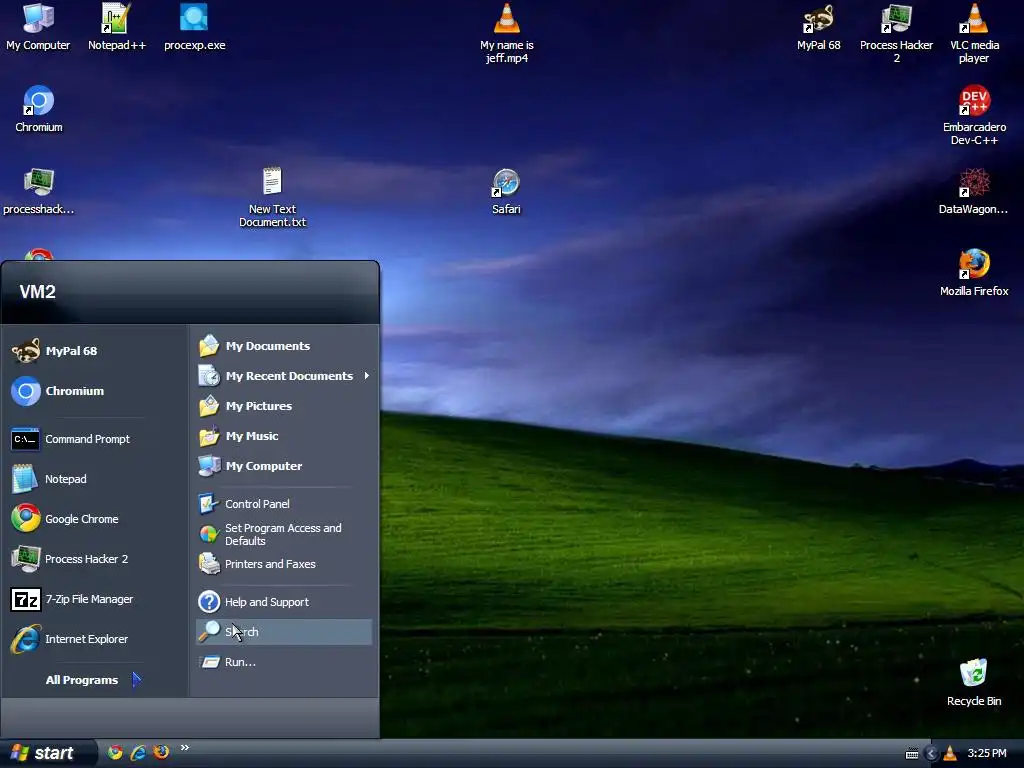1024x768 pixels.
Task: Open Notepad from Start menu
Action: 95,479
